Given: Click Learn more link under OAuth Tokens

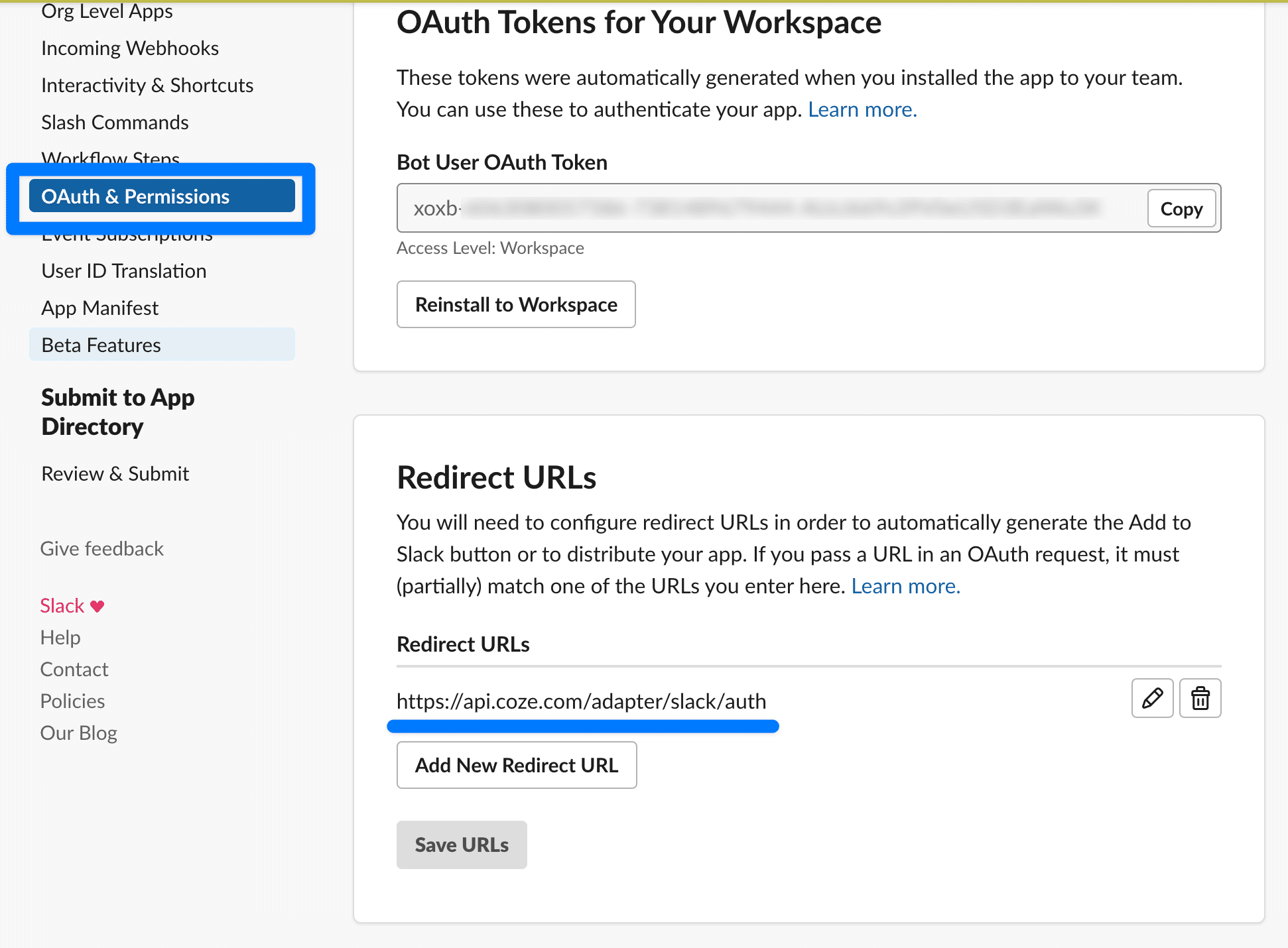Looking at the screenshot, I should coord(862,109).
